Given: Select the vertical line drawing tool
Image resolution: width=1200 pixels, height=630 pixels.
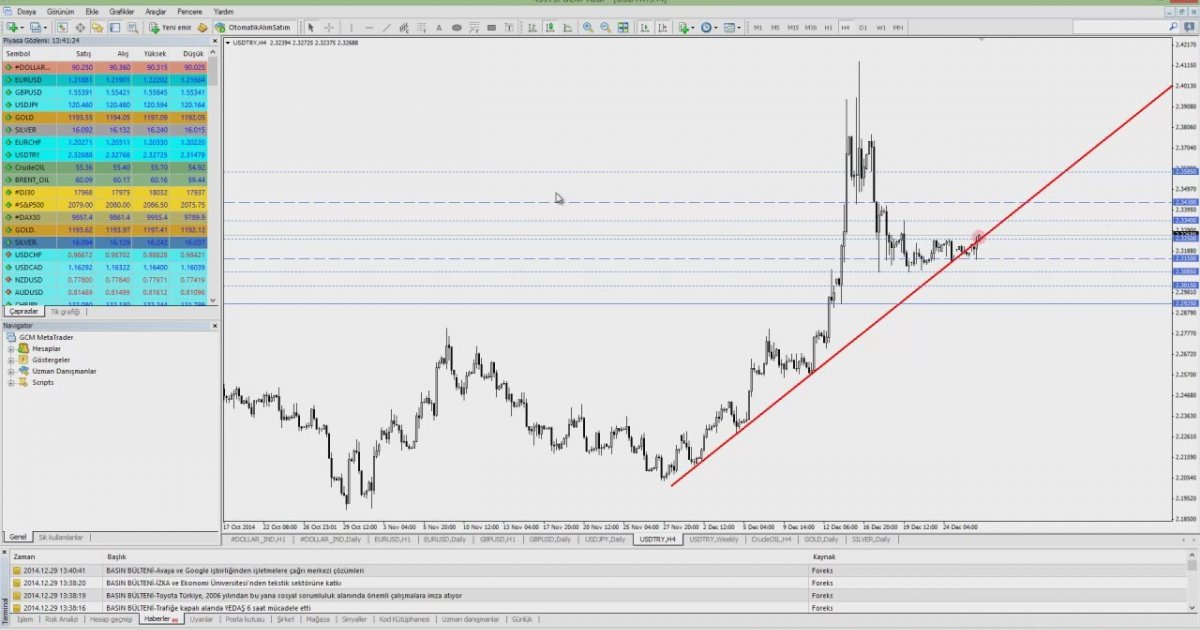Looking at the screenshot, I should [350, 27].
